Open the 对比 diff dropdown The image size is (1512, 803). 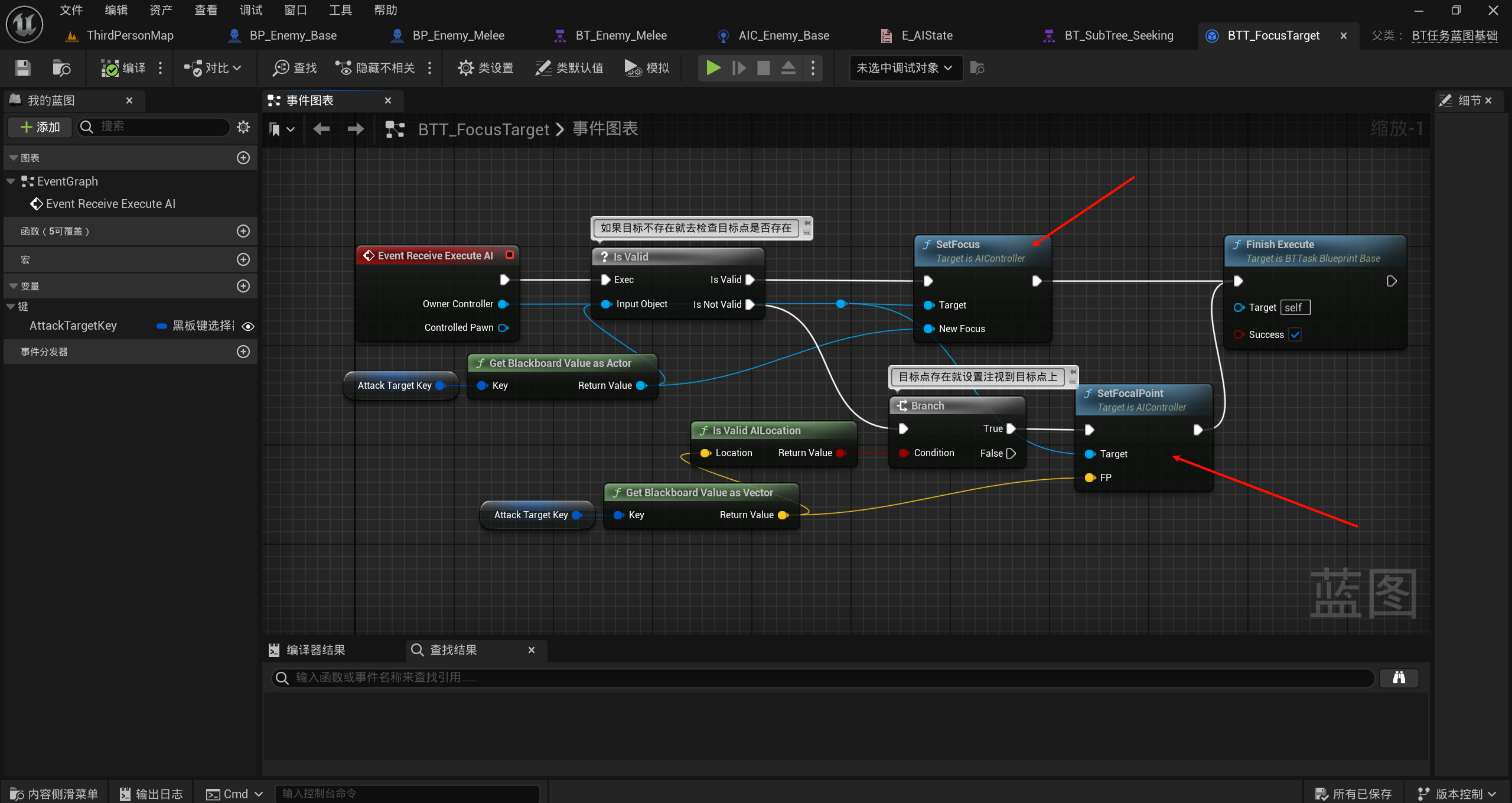[213, 68]
